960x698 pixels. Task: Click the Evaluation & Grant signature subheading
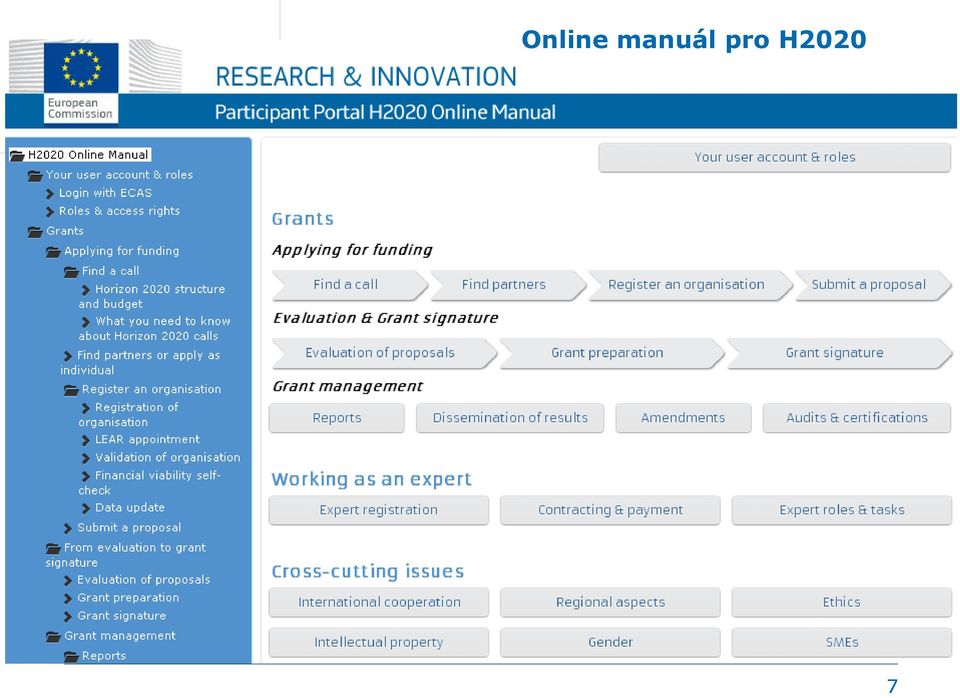[x=385, y=318]
